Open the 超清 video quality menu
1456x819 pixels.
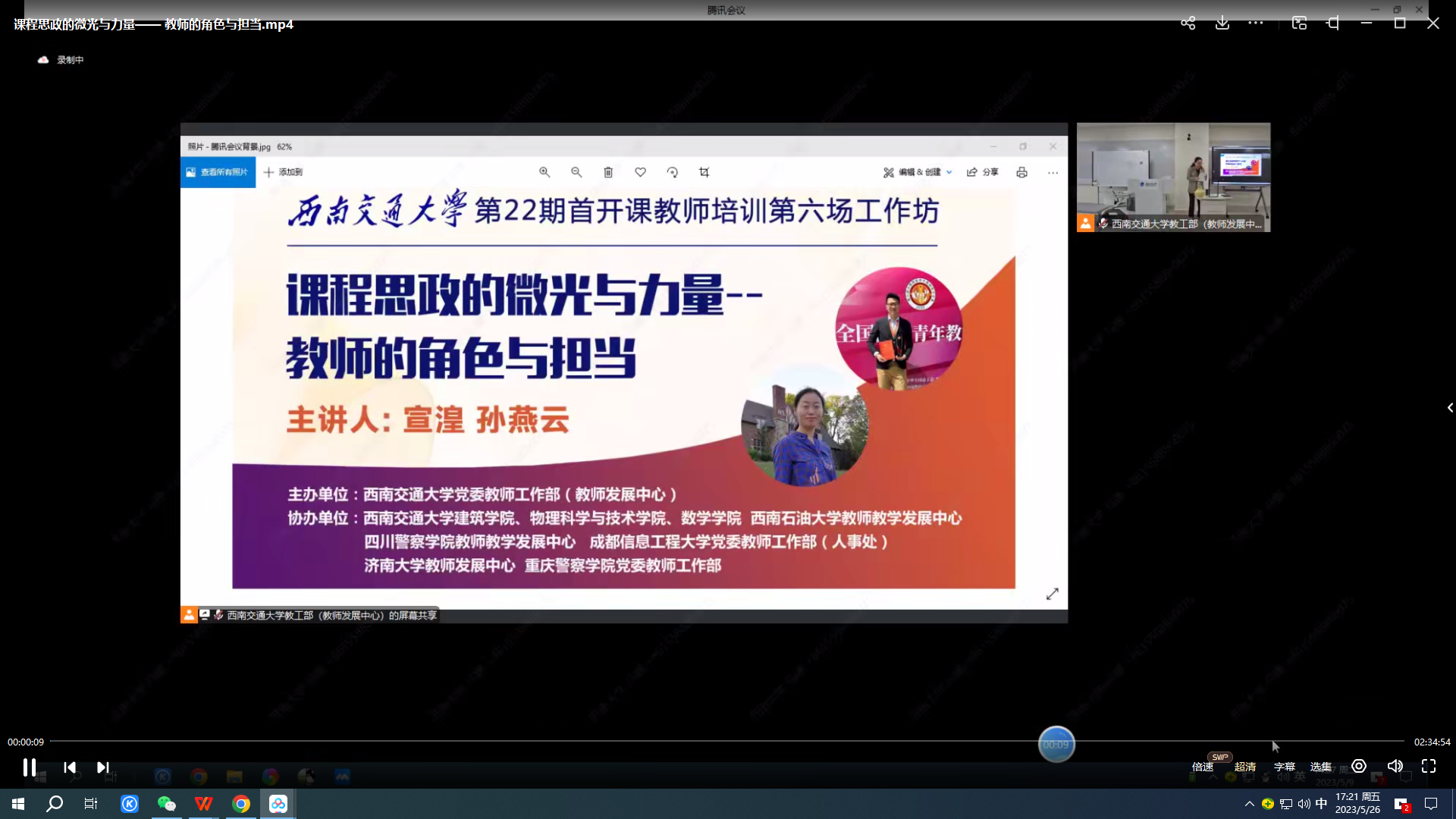point(1245,767)
